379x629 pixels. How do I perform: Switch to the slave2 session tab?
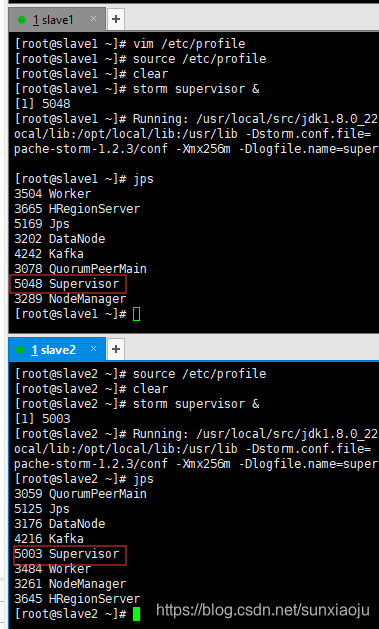click(x=57, y=349)
